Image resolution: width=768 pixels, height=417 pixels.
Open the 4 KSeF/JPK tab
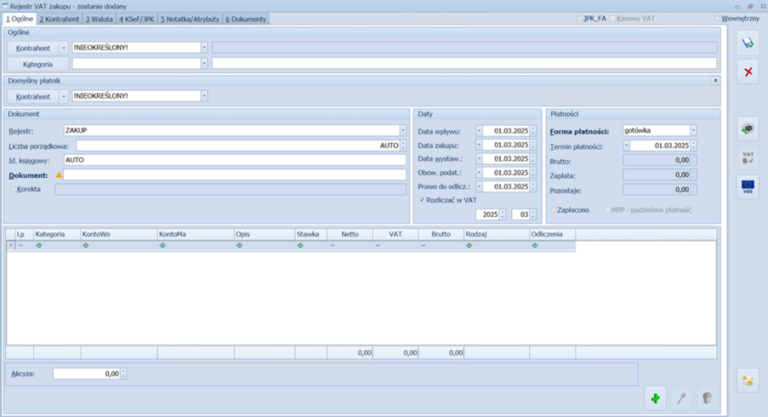[137, 18]
